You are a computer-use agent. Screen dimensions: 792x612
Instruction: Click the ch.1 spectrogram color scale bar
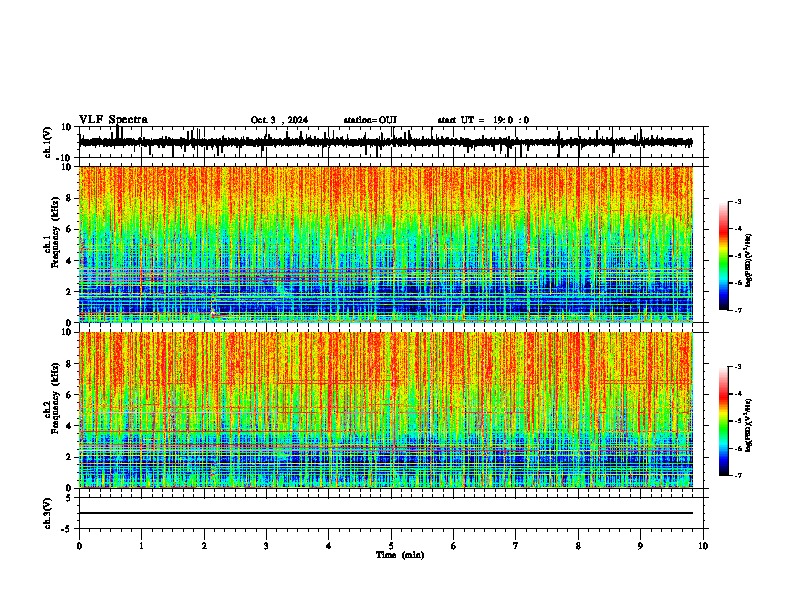(x=724, y=256)
